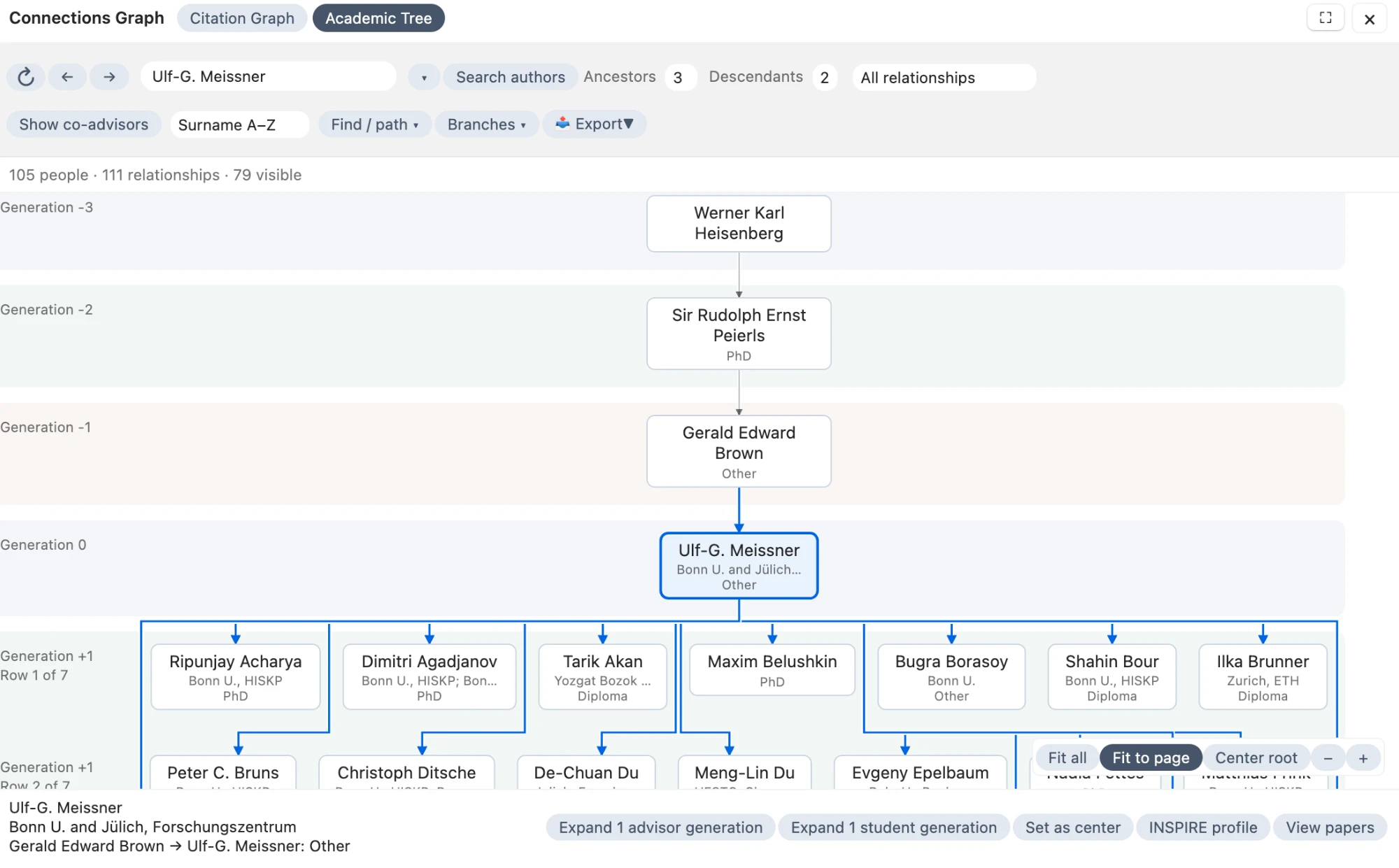Select the Dimitri Agadjanov node
Screen dimensions: 1399x868
click(429, 676)
